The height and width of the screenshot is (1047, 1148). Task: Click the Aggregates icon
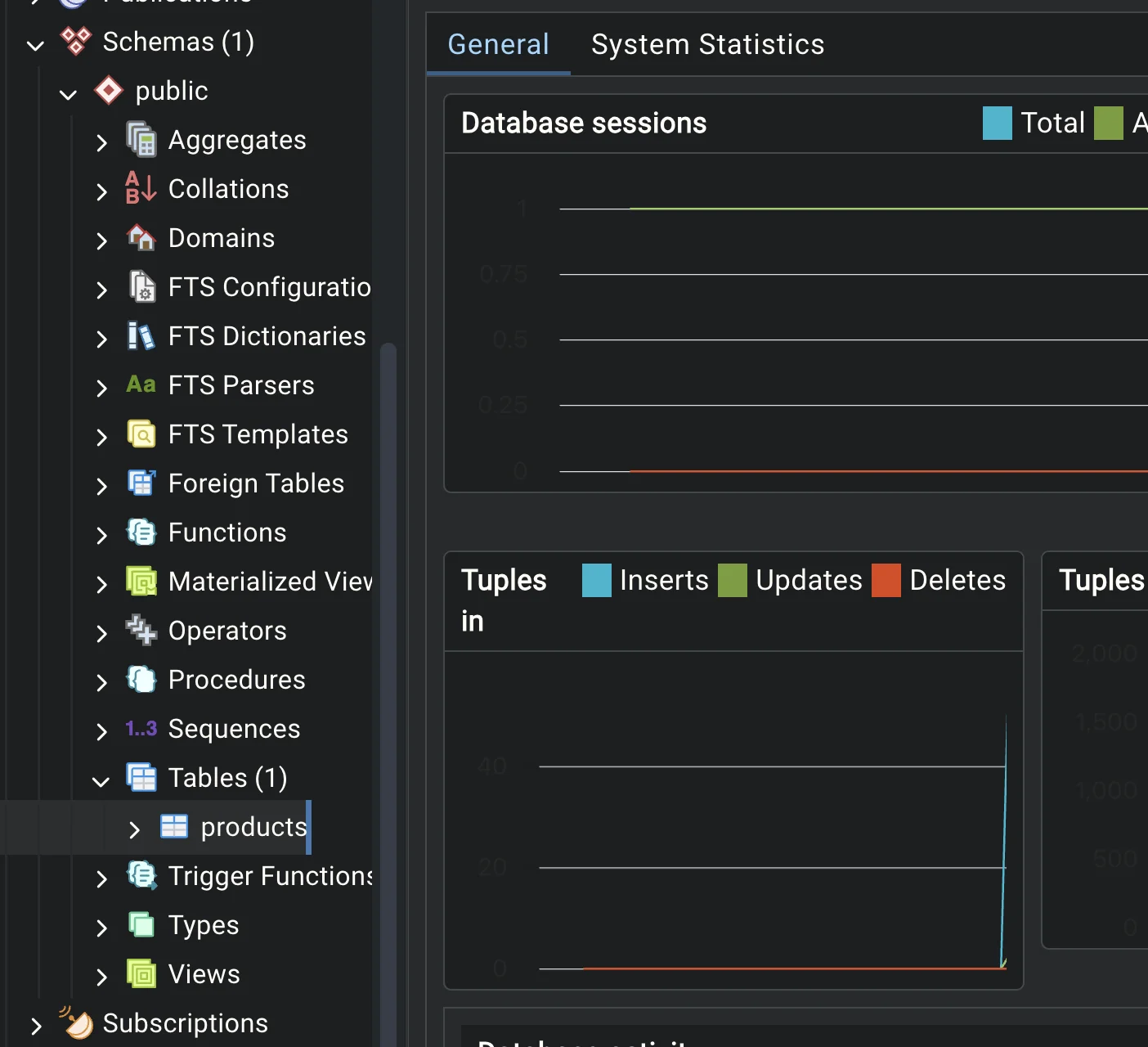coord(141,139)
